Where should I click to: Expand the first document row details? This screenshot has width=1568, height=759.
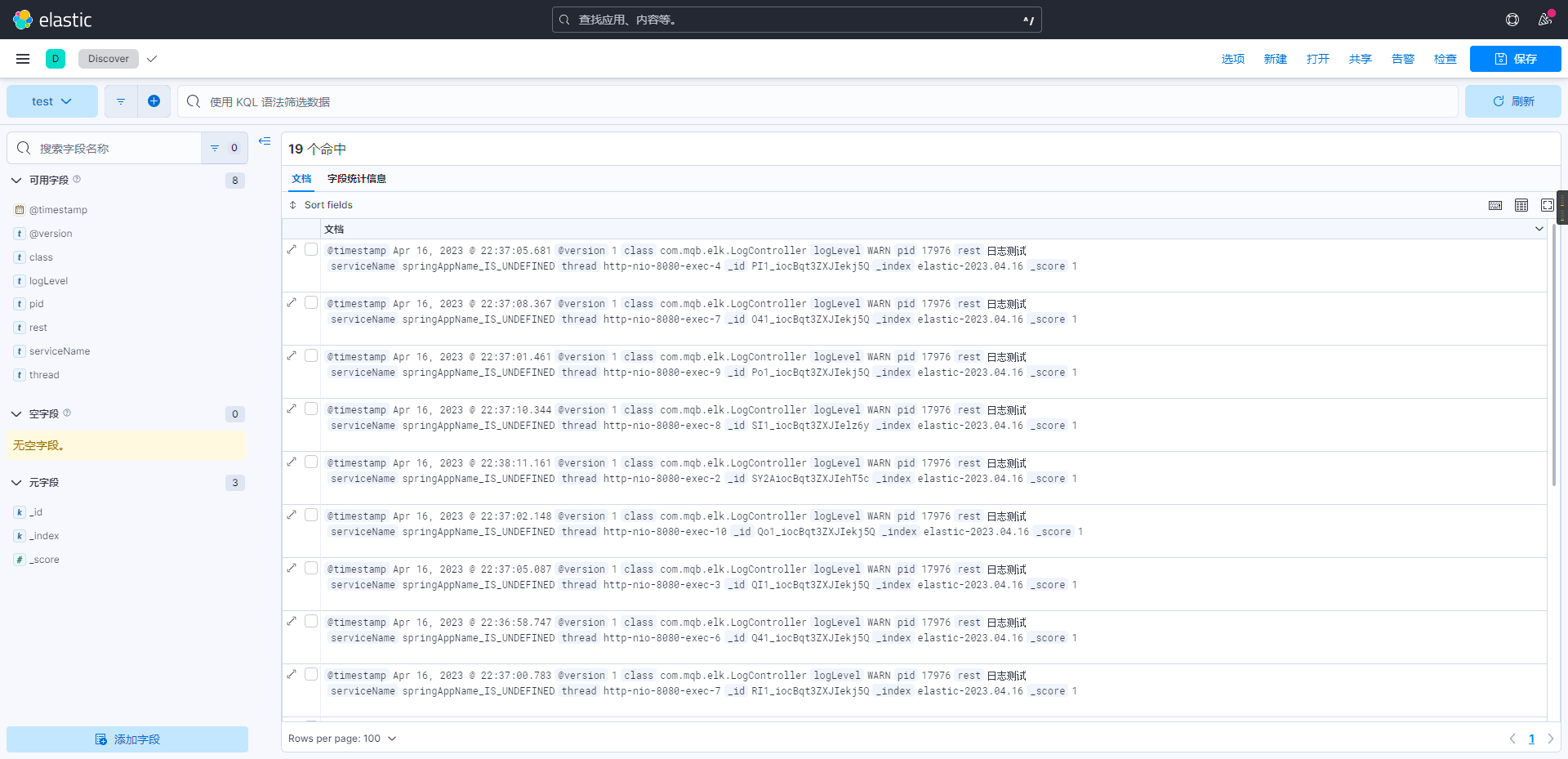click(292, 249)
